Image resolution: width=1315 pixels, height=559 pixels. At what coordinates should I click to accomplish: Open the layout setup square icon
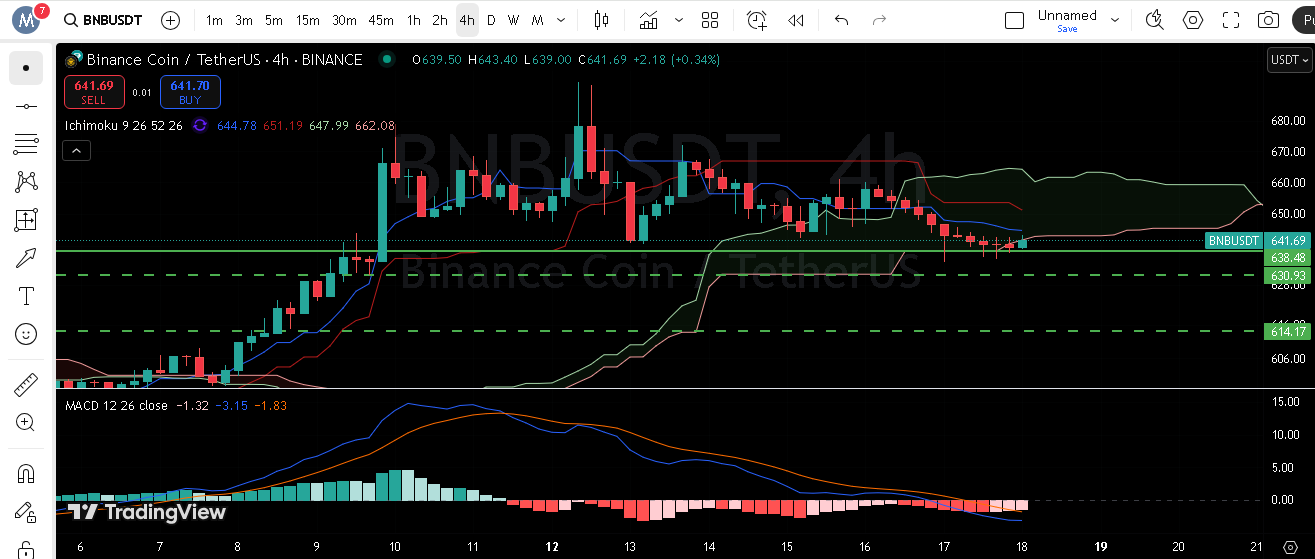(1014, 20)
